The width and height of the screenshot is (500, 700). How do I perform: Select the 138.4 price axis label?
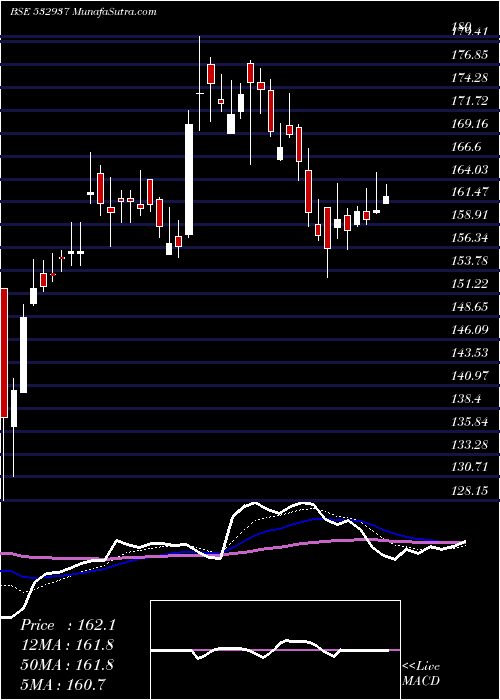(x=467, y=399)
